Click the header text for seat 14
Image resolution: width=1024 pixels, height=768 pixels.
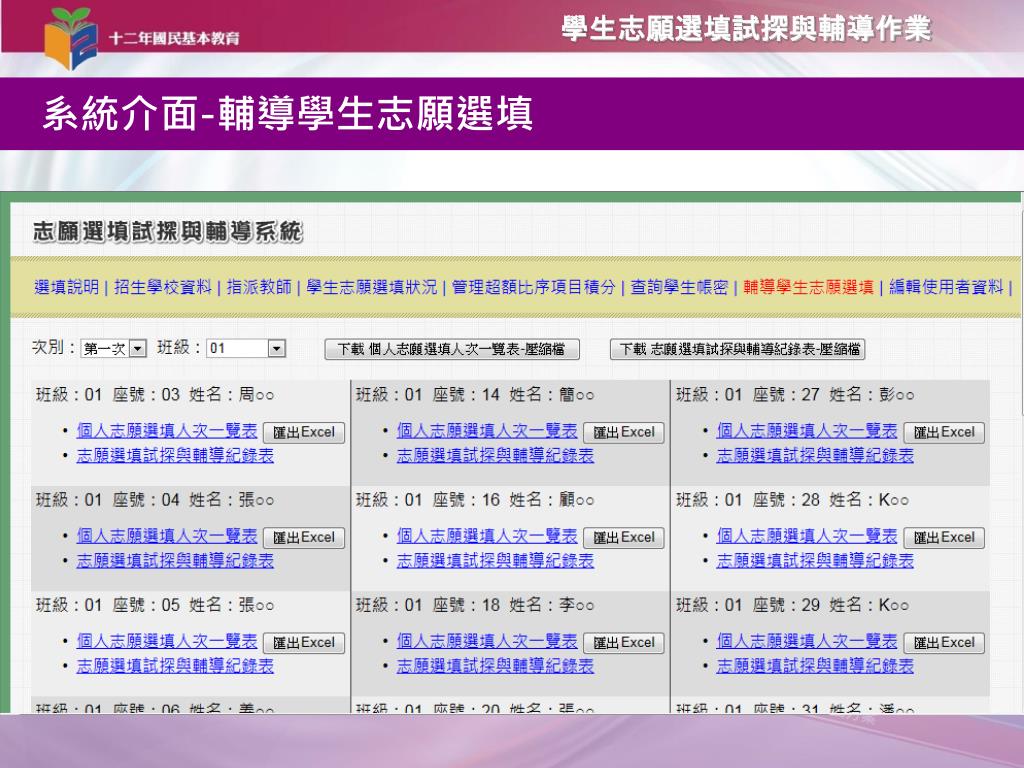coord(475,394)
